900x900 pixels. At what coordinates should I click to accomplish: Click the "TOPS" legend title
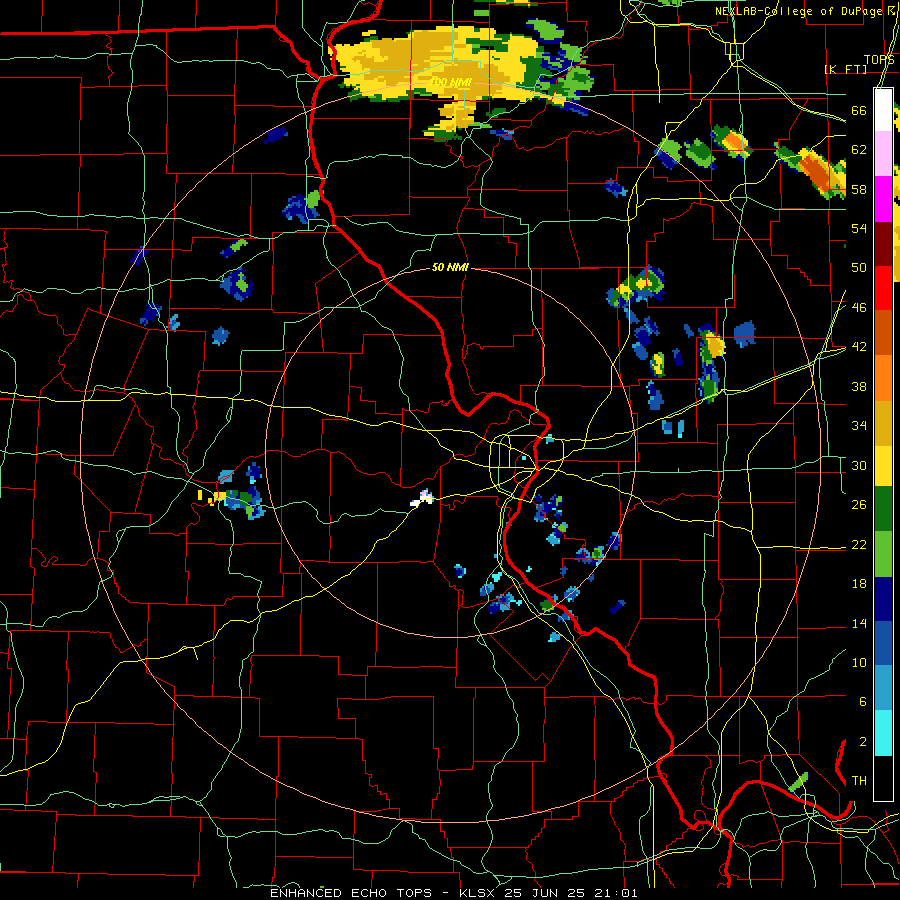pyautogui.click(x=879, y=60)
